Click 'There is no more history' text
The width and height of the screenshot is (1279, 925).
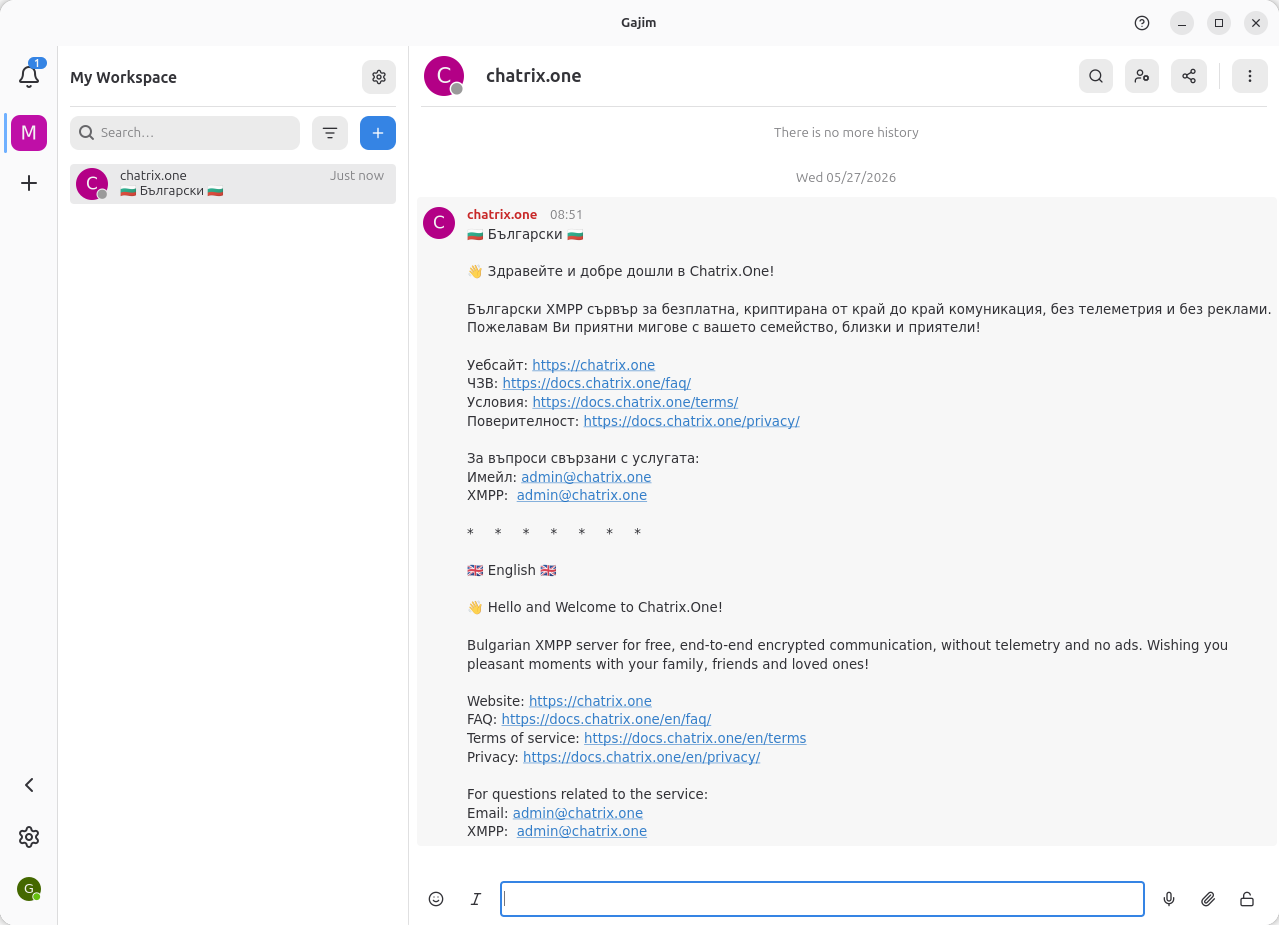coord(846,132)
